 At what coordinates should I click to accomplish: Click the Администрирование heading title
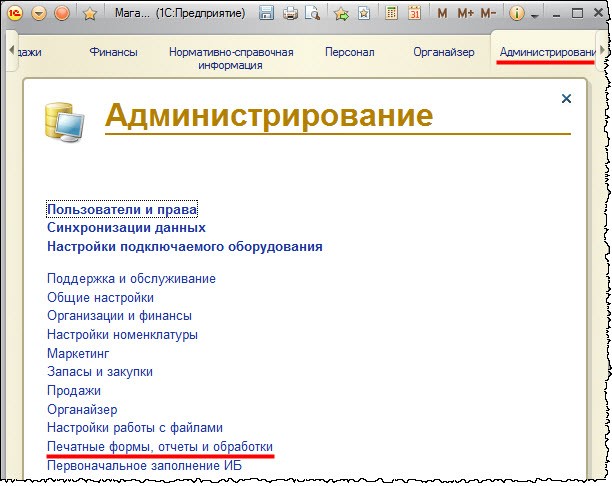[x=269, y=115]
